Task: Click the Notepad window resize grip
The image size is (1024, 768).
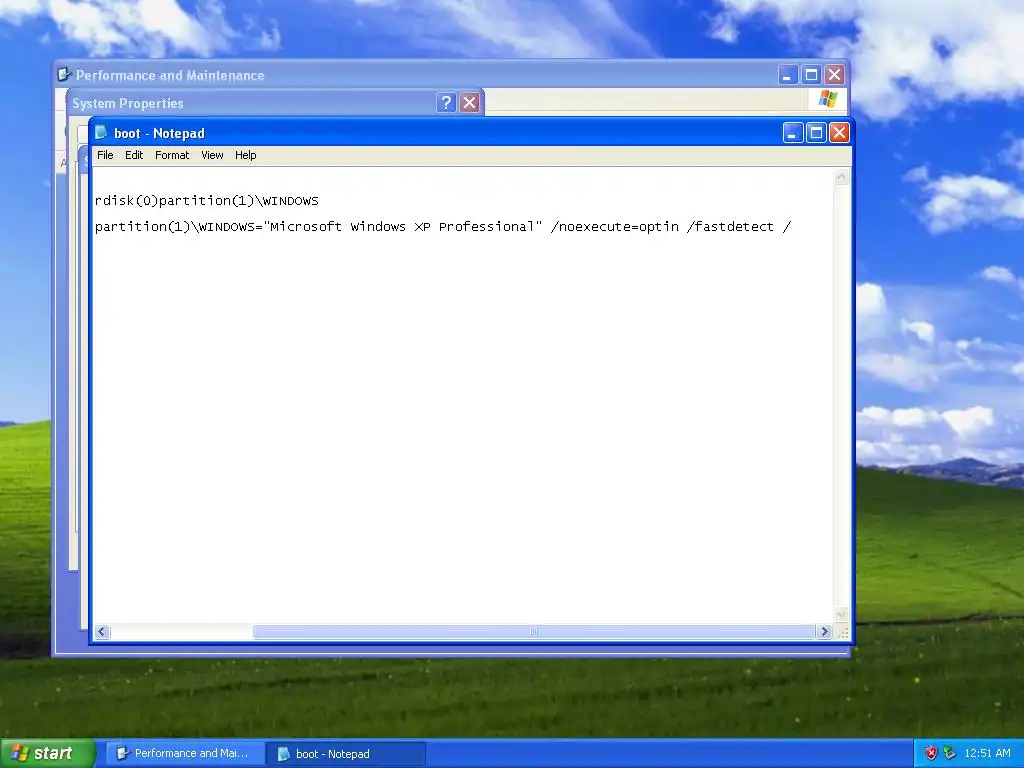Action: (x=842, y=632)
